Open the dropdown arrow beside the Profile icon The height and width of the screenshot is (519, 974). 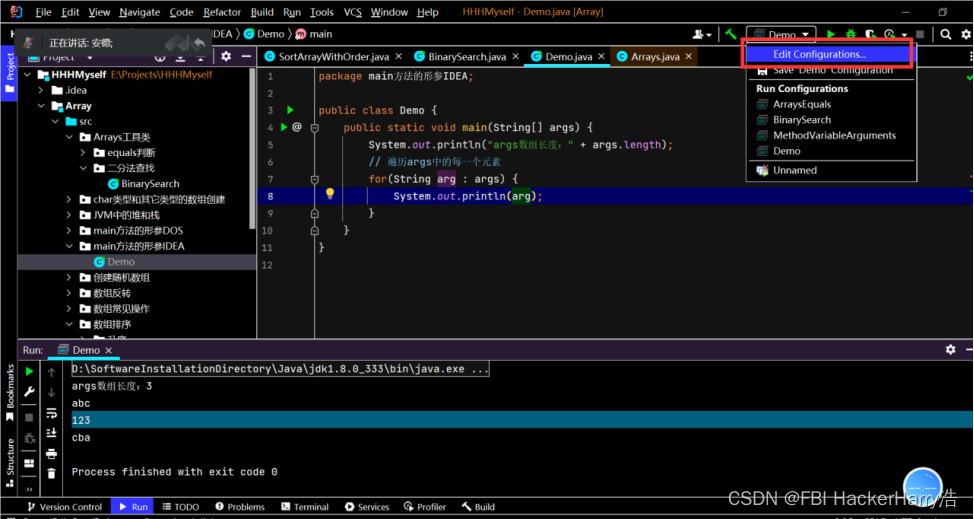pyautogui.click(x=904, y=35)
